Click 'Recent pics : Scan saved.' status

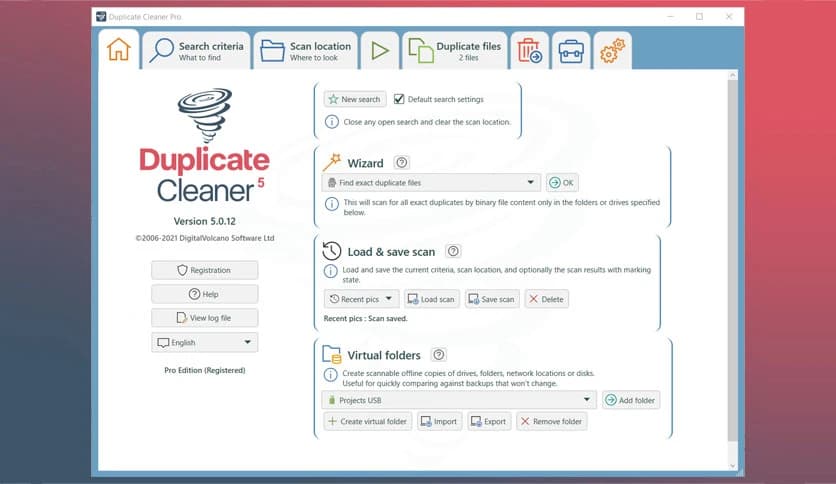point(365,318)
